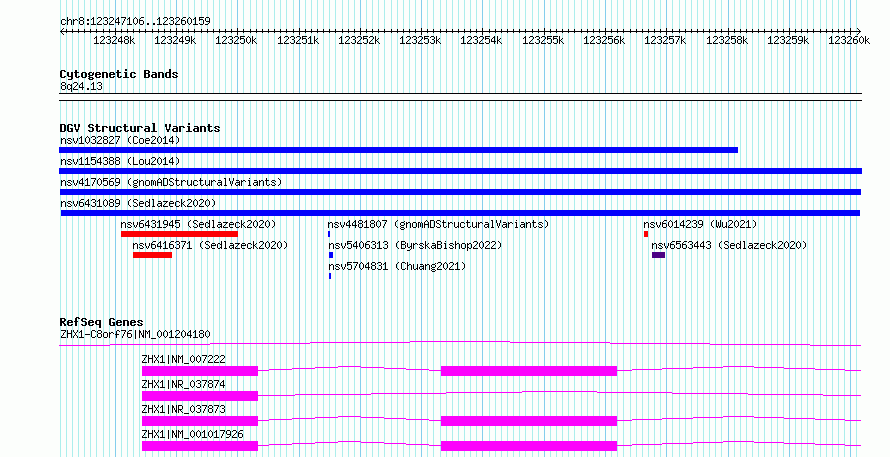The height and width of the screenshot is (457, 890).
Task: Select the purple nsv6563443 variant bar
Action: pos(658,255)
